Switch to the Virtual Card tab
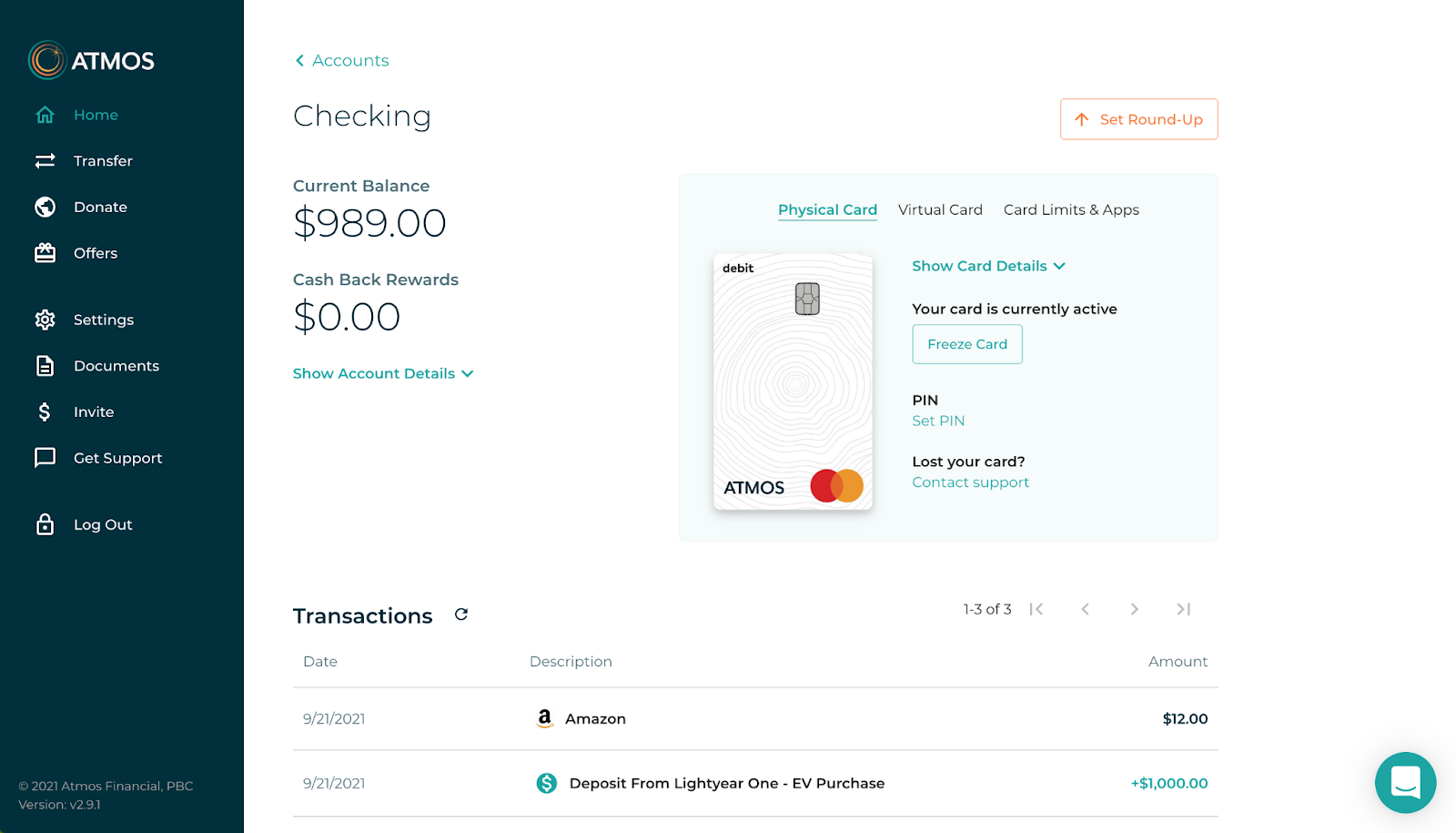The width and height of the screenshot is (1456, 833). pos(940,209)
